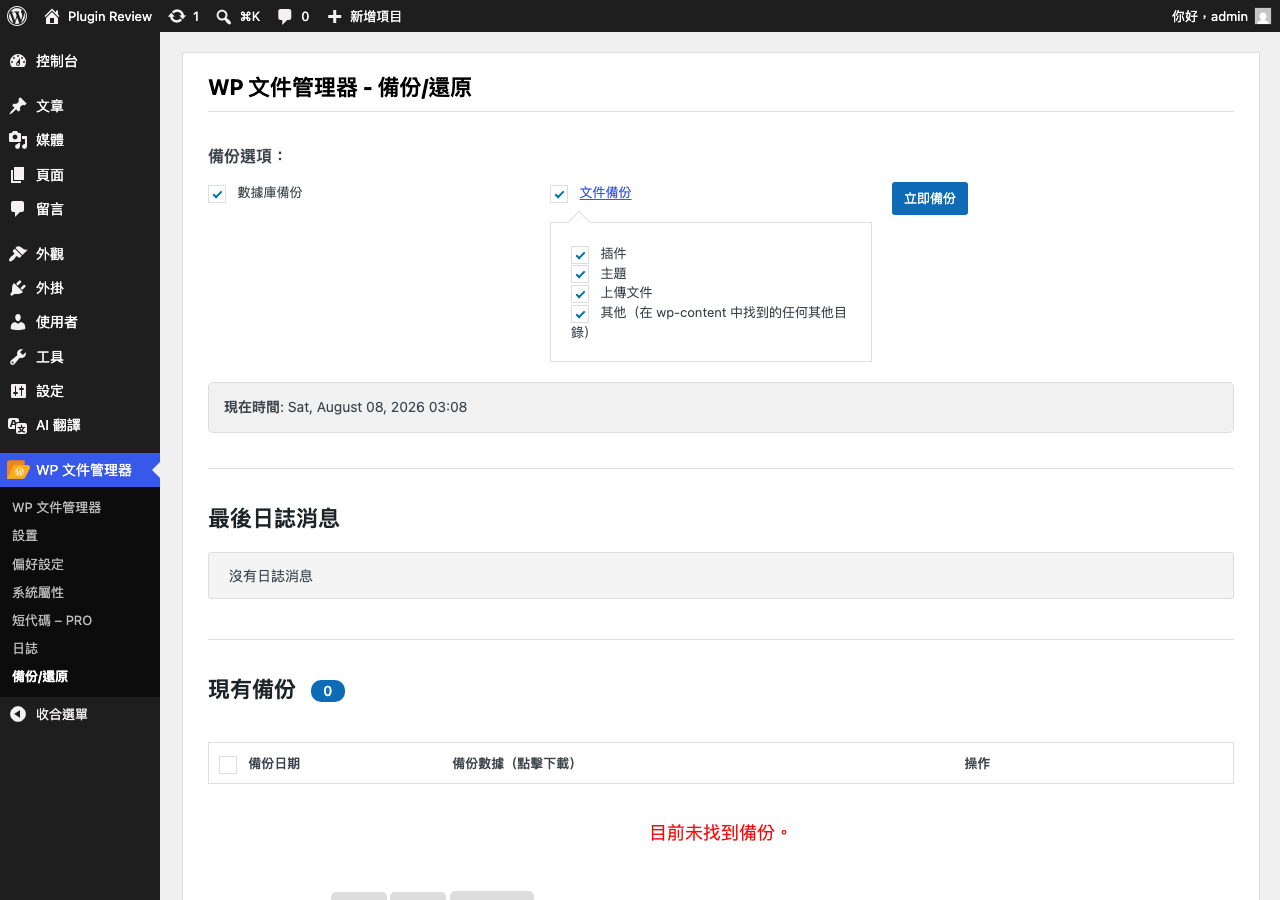The height and width of the screenshot is (900, 1280).
Task: Uncheck the 上傳文件 checkbox
Action: coord(580,294)
